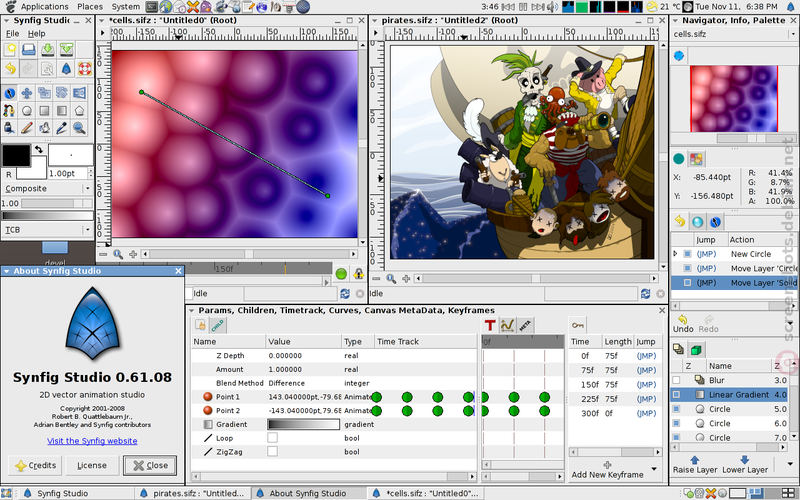Image resolution: width=800 pixels, height=500 pixels.
Task: Open dropdown arrow beside Undo Redo in history
Action: 790,323
